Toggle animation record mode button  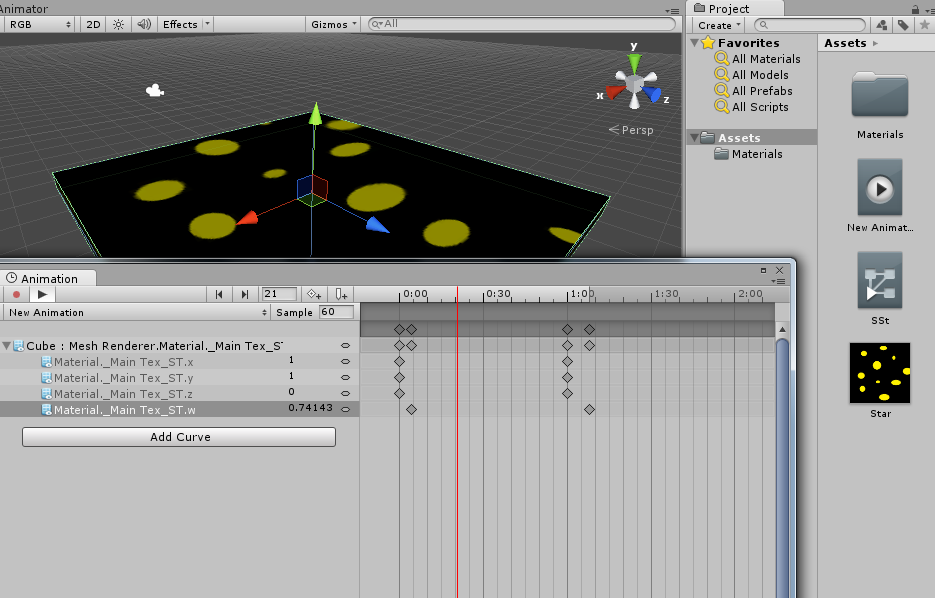pos(17,295)
